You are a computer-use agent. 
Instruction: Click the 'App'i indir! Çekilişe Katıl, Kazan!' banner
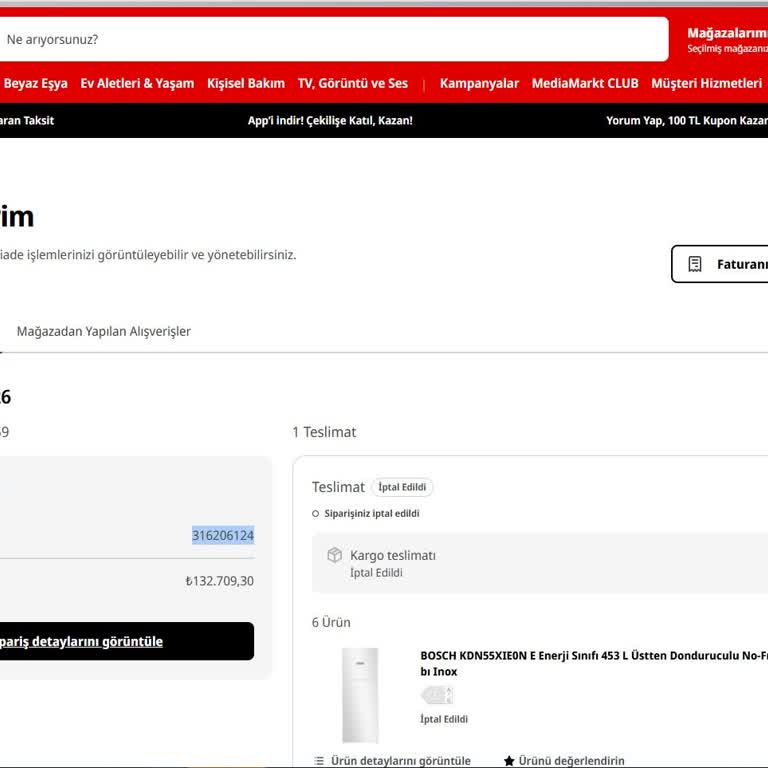point(330,120)
